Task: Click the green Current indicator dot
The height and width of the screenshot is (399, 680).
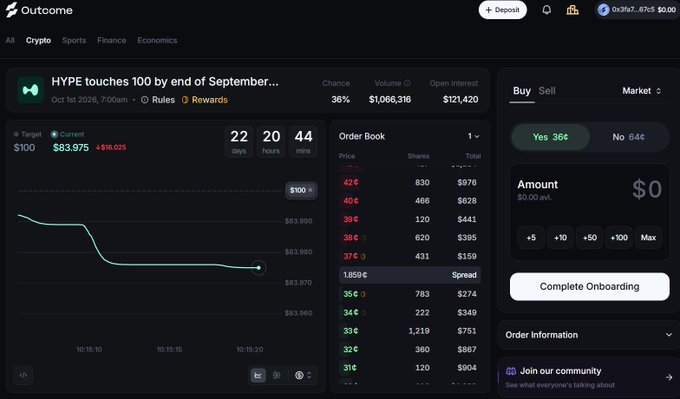Action: tap(54, 134)
